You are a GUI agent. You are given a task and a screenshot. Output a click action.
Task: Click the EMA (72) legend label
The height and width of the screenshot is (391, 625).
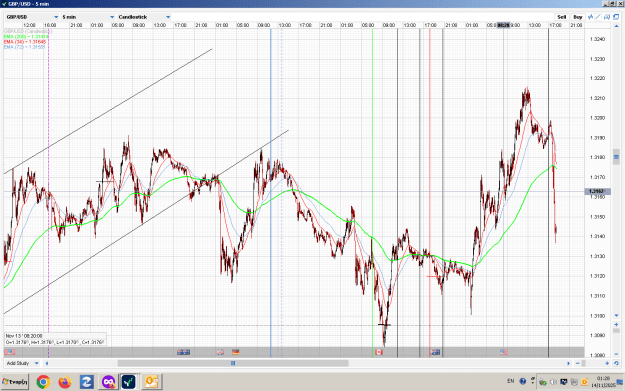24,47
